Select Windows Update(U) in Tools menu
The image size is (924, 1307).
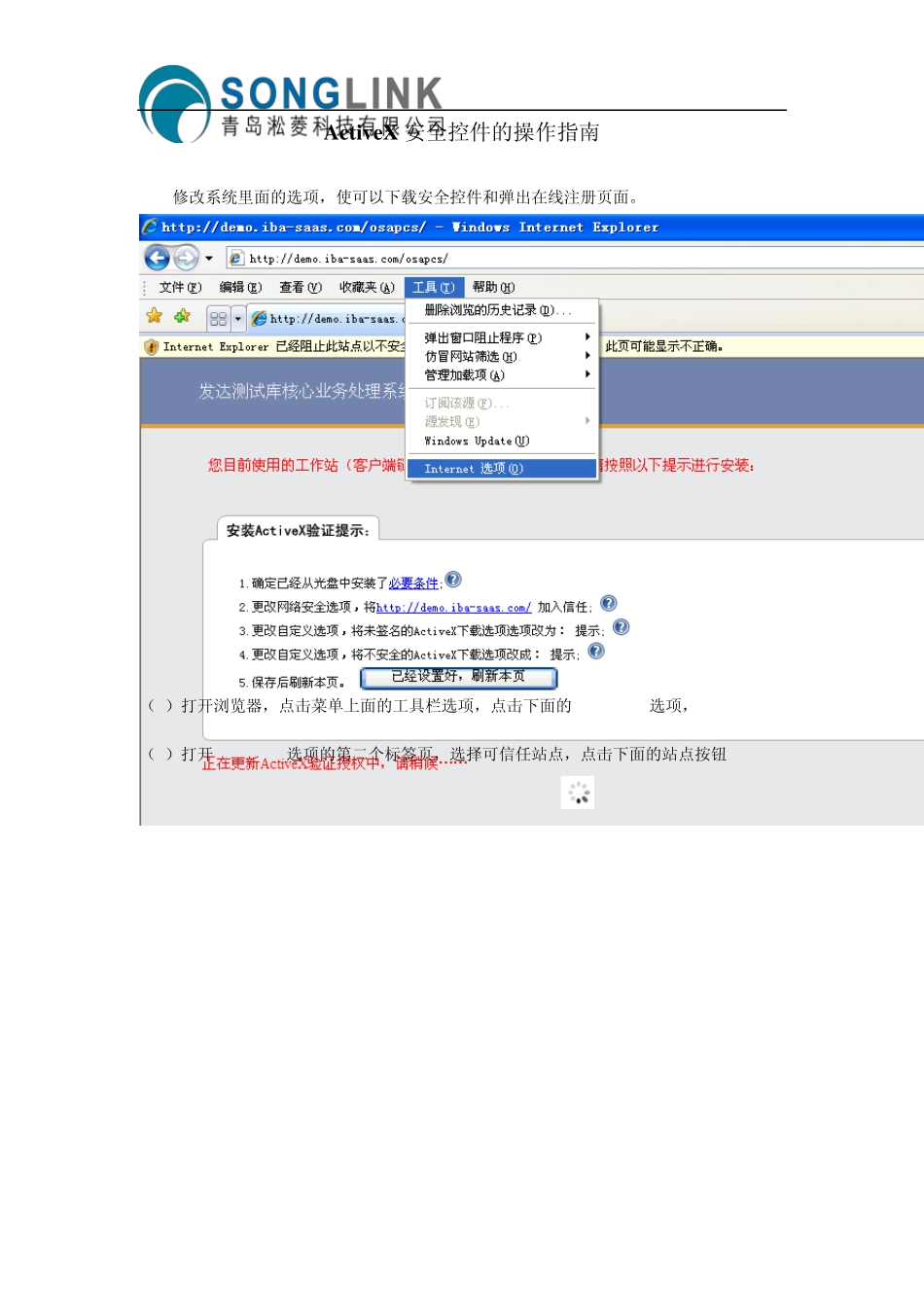point(501,441)
